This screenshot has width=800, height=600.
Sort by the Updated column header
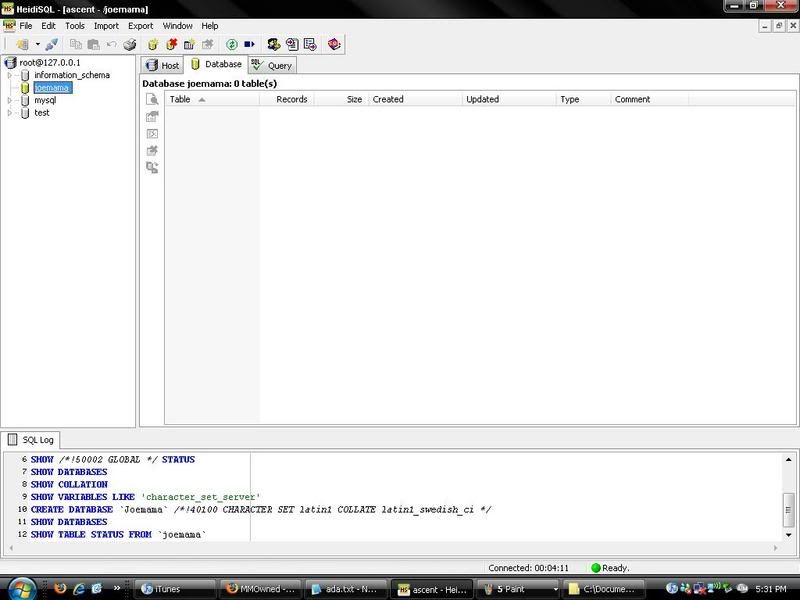pyautogui.click(x=509, y=99)
